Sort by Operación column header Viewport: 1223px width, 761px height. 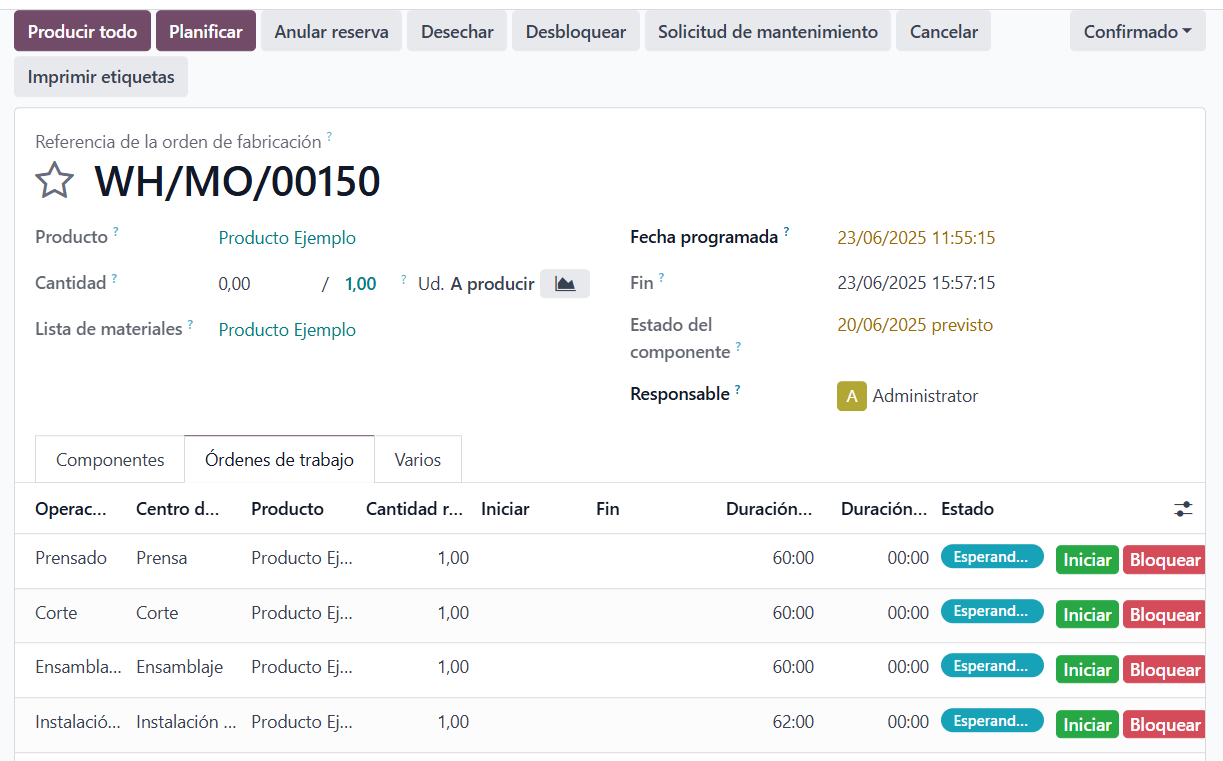[x=71, y=509]
